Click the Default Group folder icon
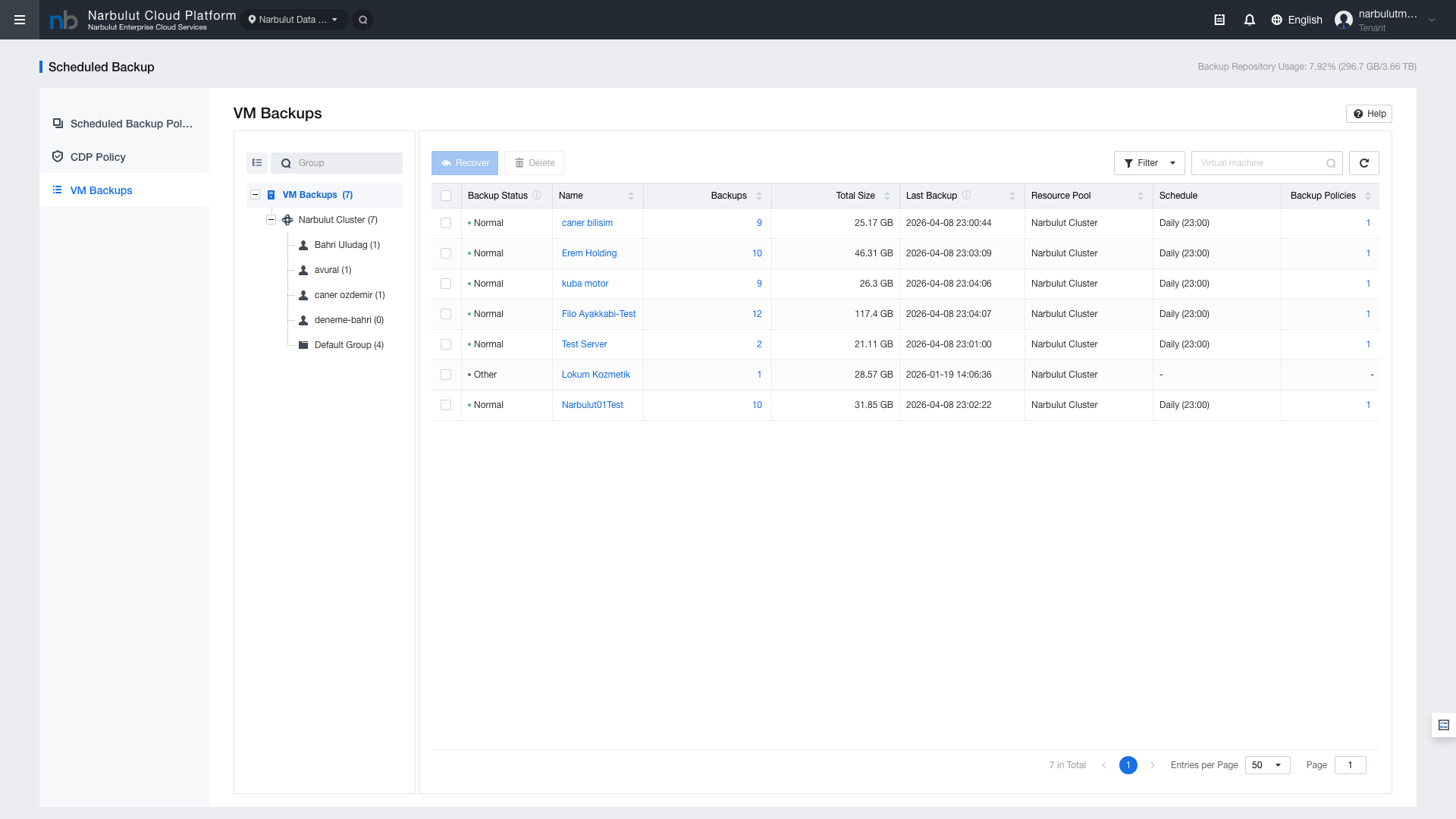 (x=303, y=345)
